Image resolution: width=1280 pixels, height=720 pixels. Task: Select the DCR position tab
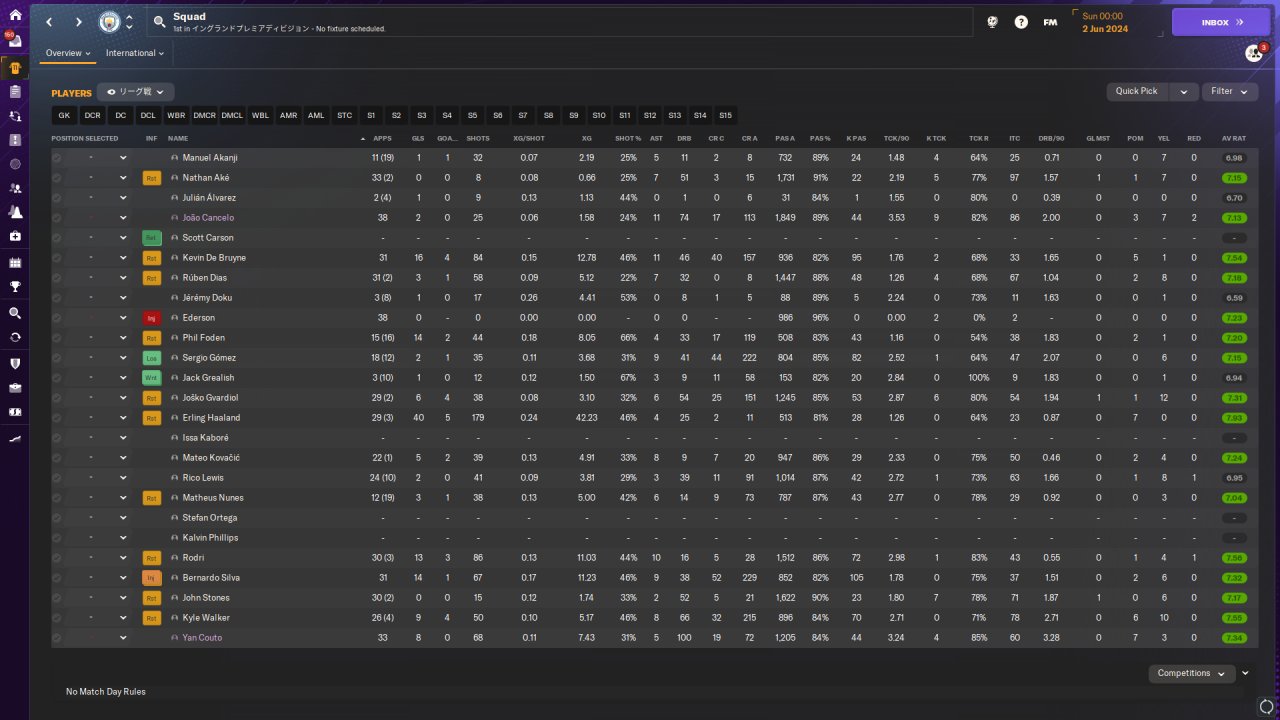[92, 116]
